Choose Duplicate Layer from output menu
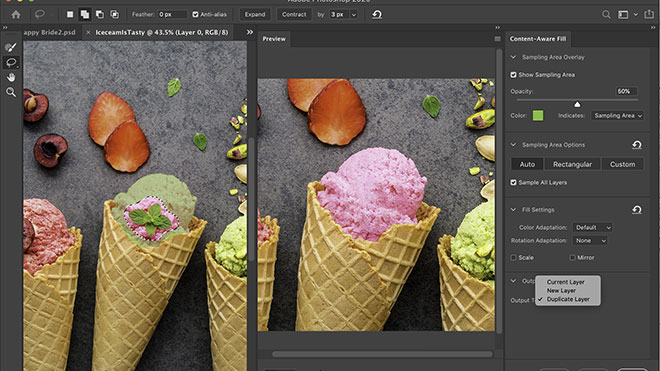This screenshot has width=660, height=371. click(568, 299)
